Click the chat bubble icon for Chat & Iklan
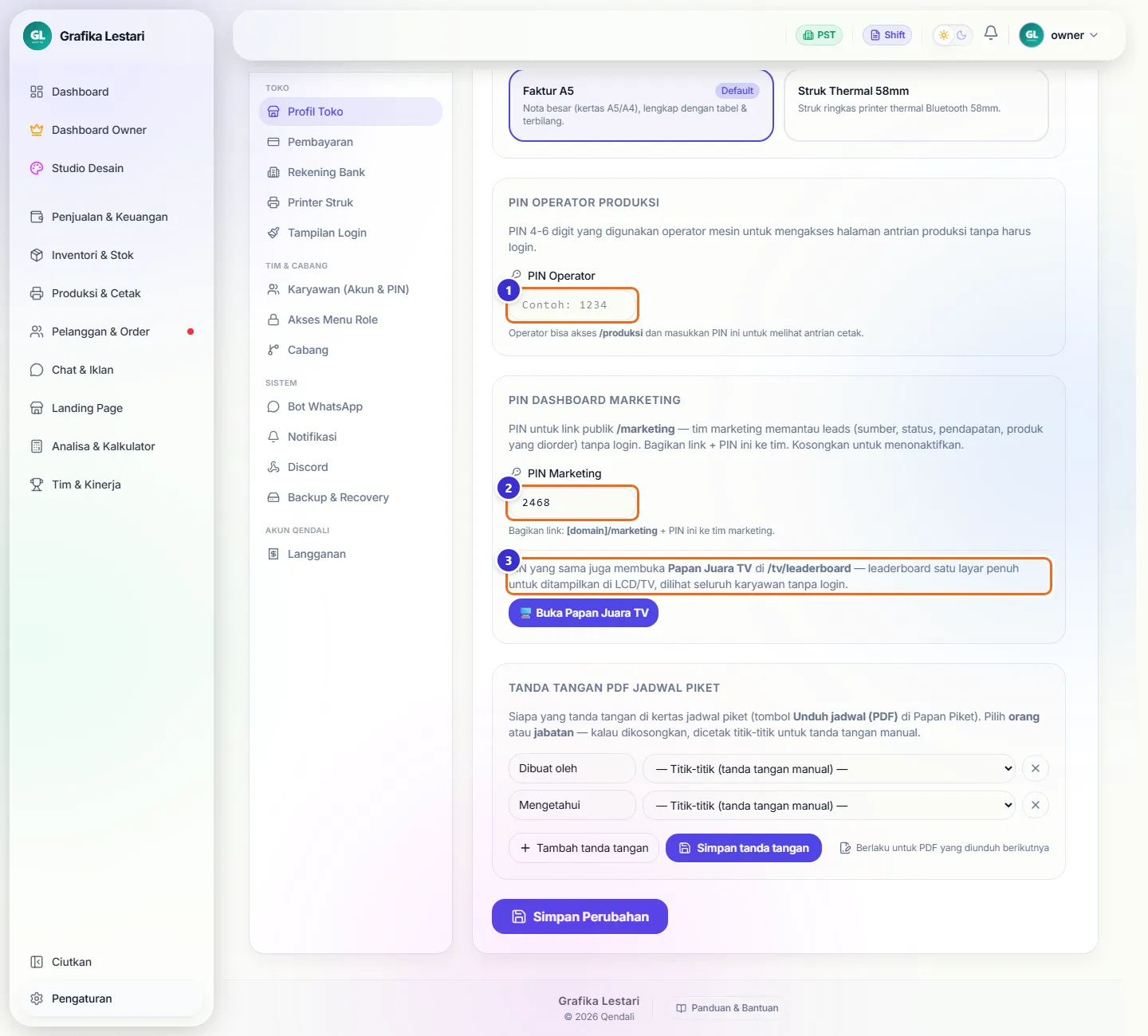Screen dimensions: 1148x1036 coord(37,370)
